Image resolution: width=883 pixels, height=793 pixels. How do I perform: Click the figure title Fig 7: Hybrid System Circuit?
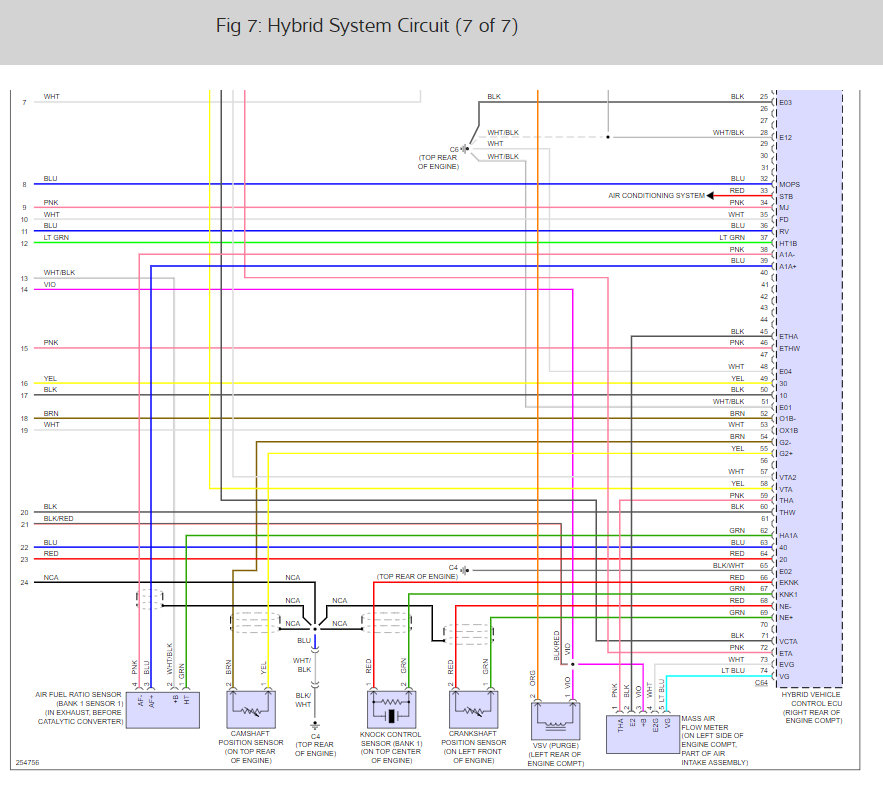(x=367, y=26)
